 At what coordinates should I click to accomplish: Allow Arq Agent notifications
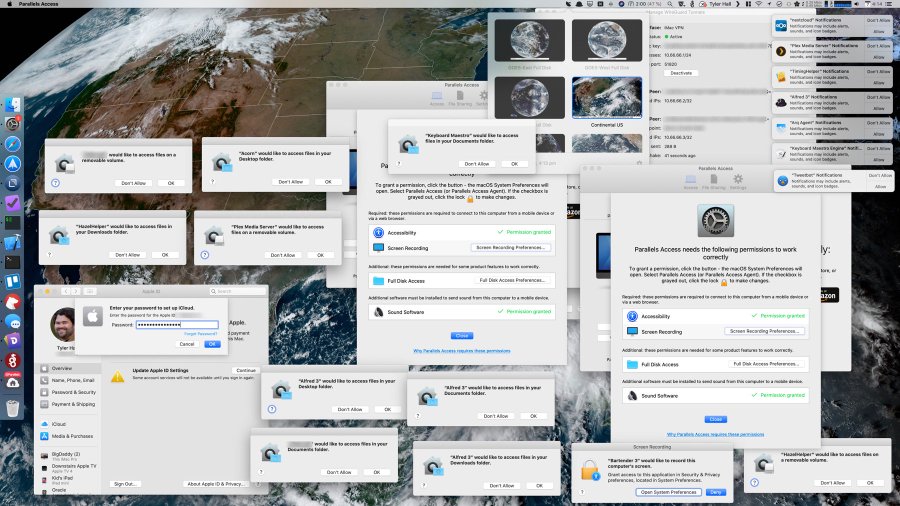point(879,134)
